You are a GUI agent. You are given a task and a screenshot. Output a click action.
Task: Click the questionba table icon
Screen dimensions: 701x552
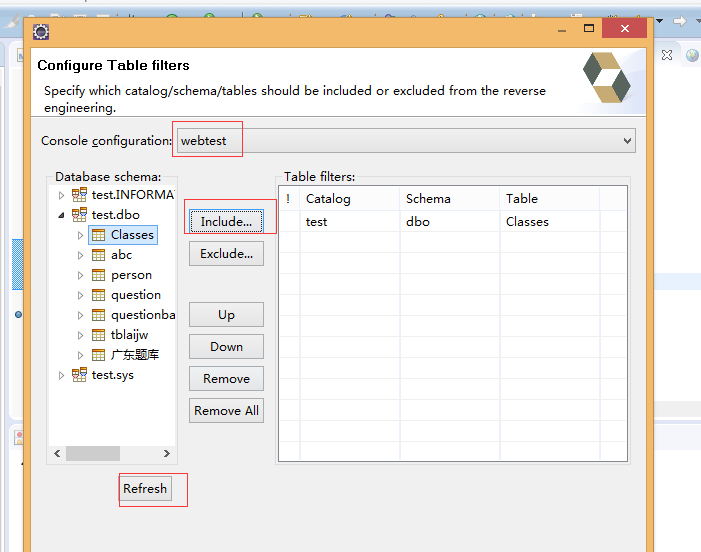click(98, 315)
